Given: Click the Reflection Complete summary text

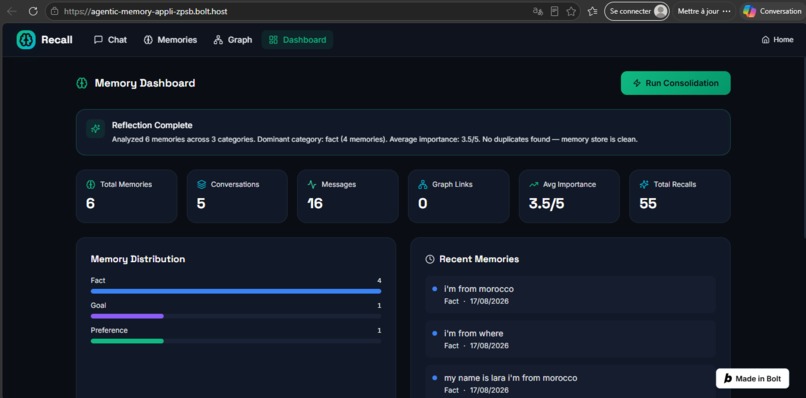Looking at the screenshot, I should (x=375, y=139).
